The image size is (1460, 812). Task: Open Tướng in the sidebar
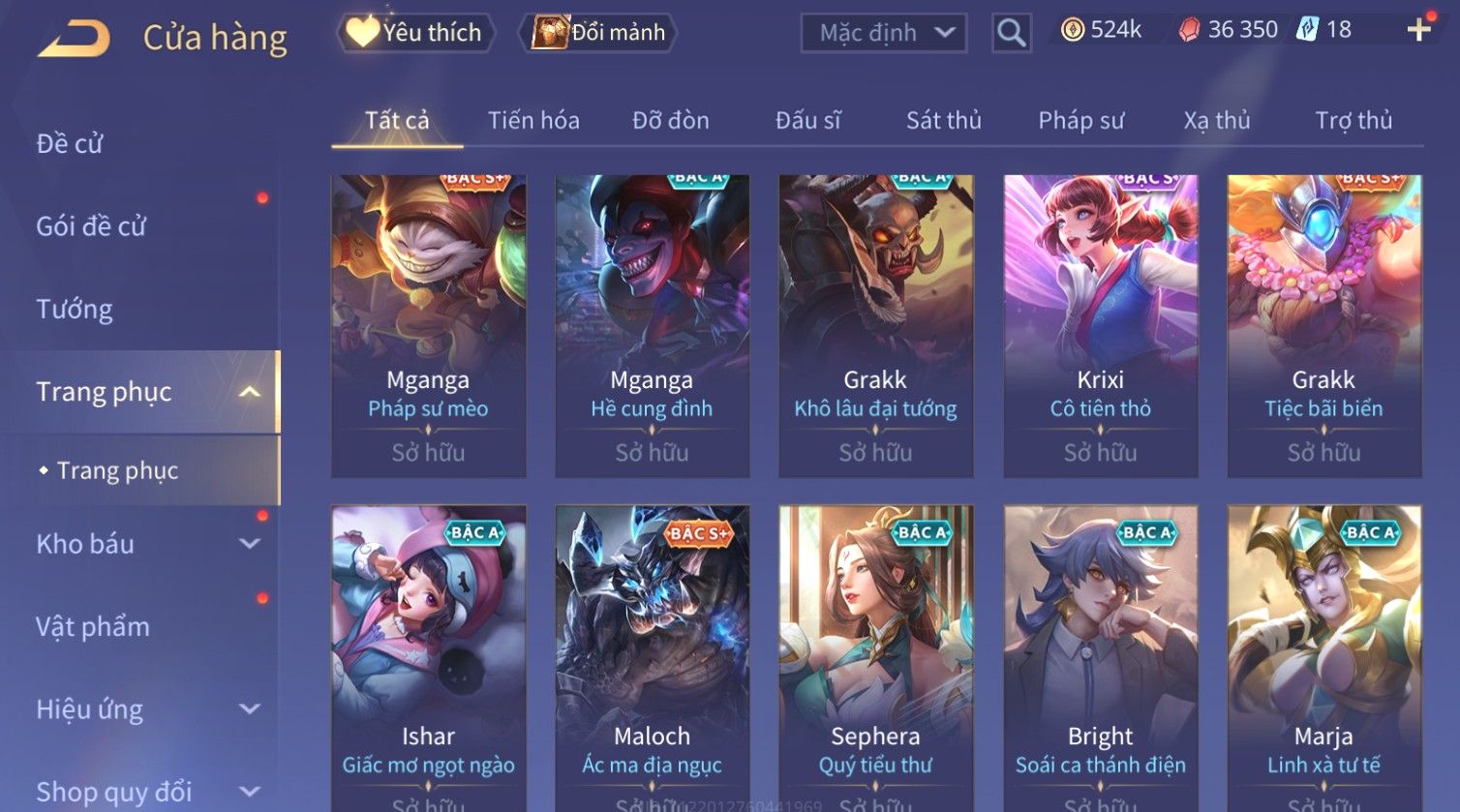click(75, 310)
